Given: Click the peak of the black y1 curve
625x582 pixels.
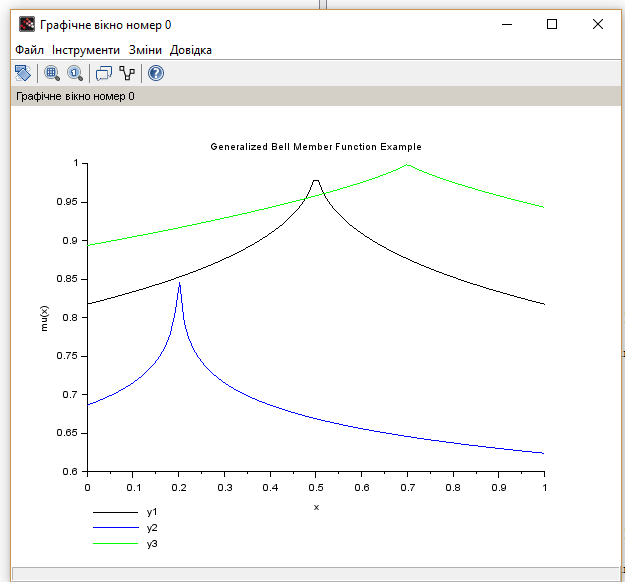Looking at the screenshot, I should pyautogui.click(x=316, y=181).
